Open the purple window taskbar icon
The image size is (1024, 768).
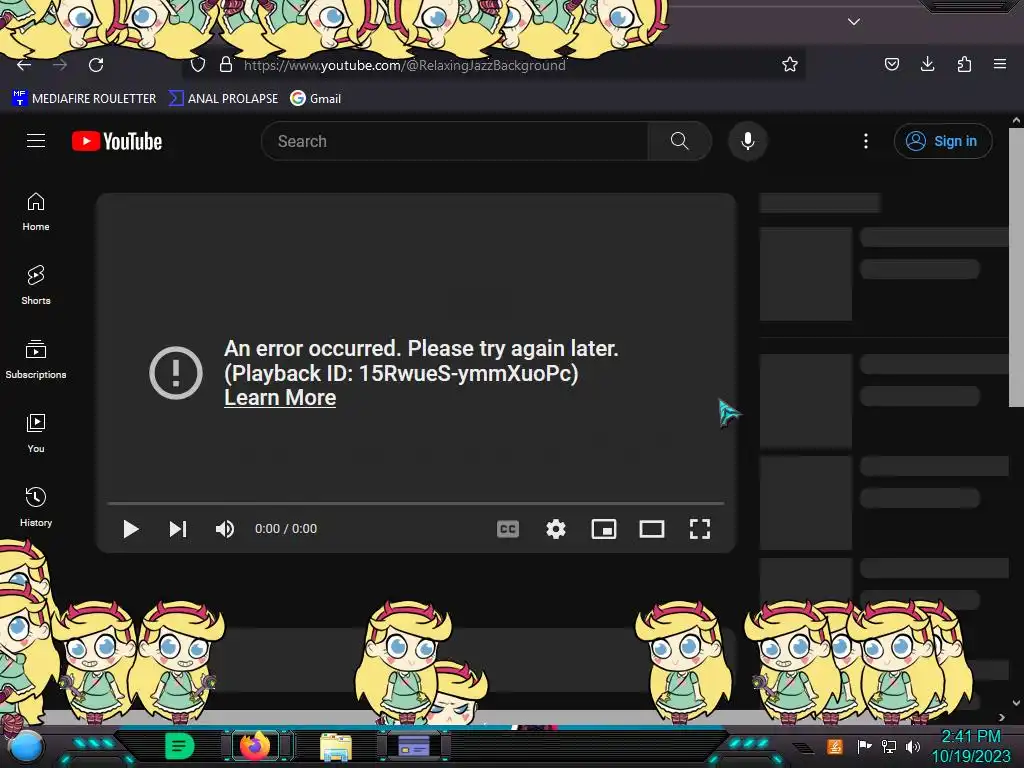click(x=414, y=746)
